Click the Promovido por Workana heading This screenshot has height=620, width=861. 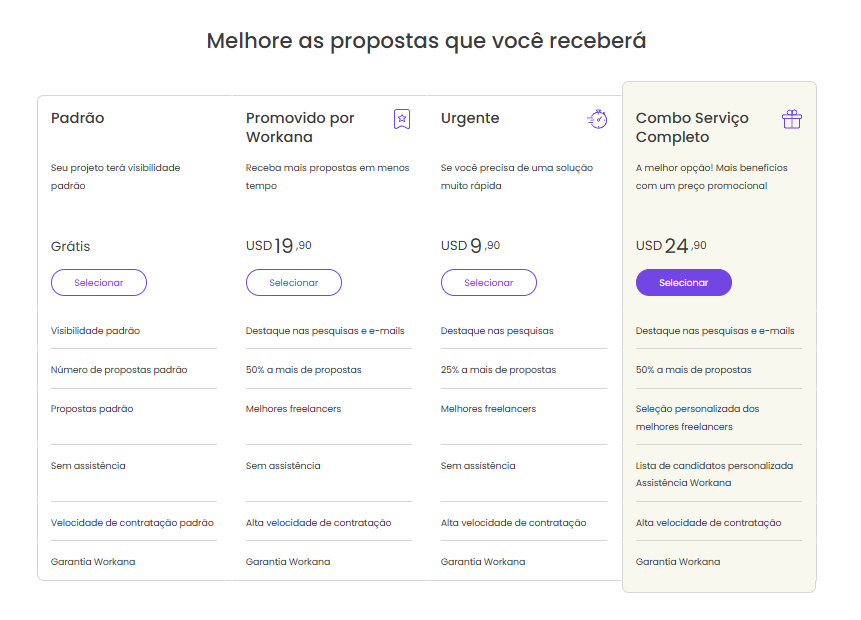point(300,127)
